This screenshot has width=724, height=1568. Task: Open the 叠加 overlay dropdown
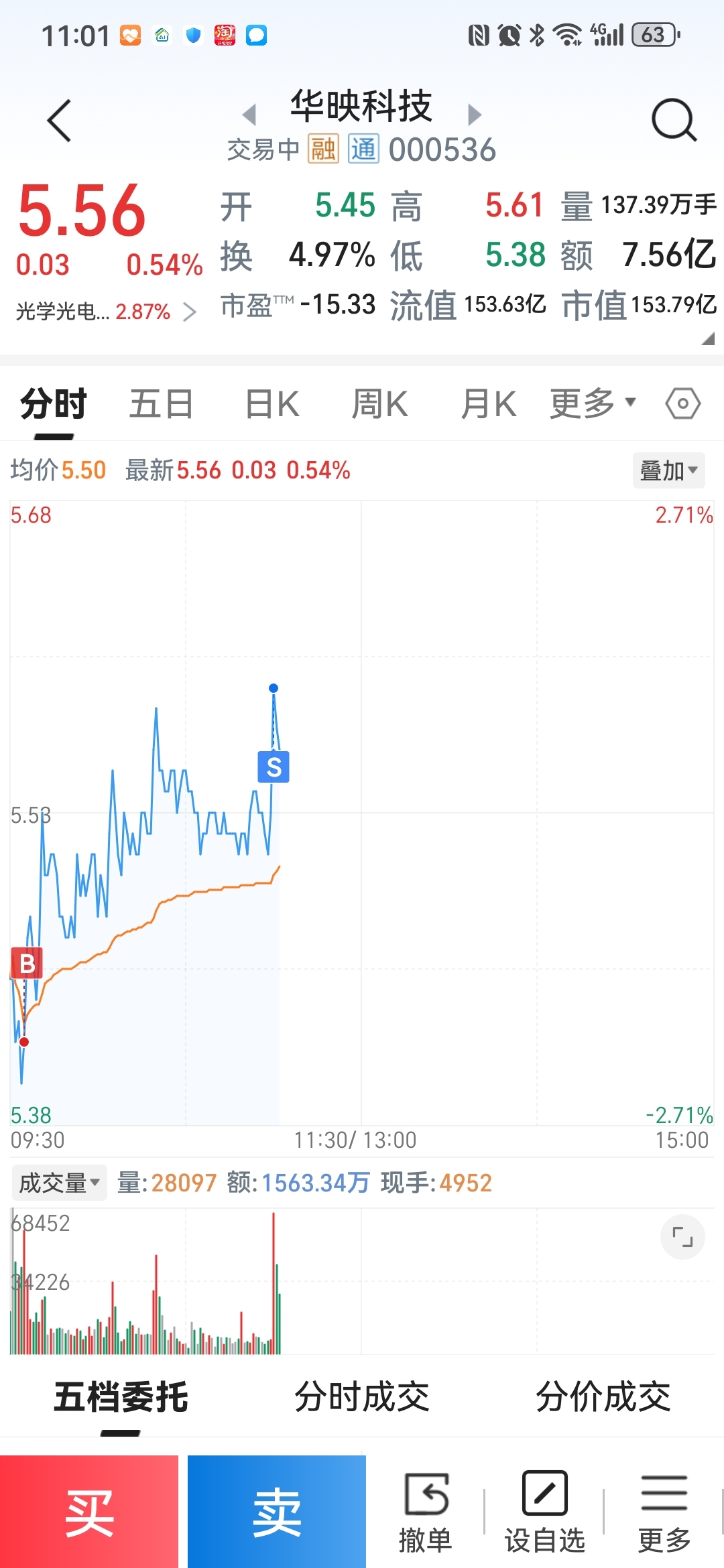click(x=668, y=470)
